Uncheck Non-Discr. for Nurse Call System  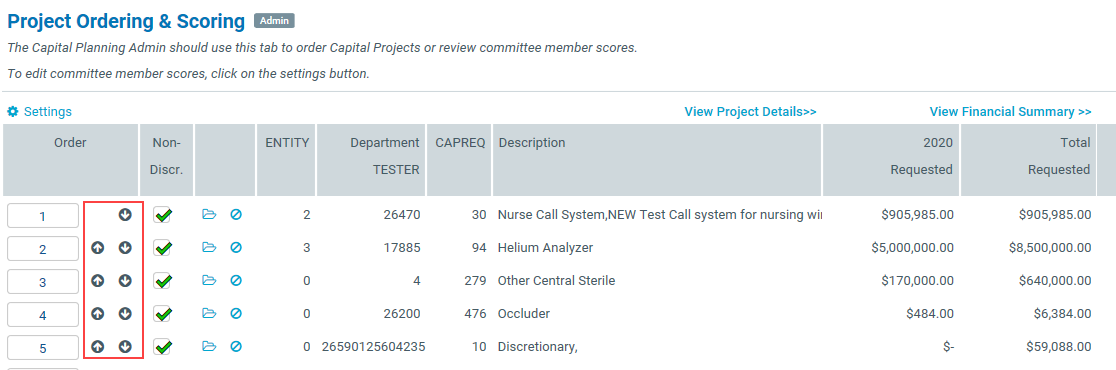(163, 215)
